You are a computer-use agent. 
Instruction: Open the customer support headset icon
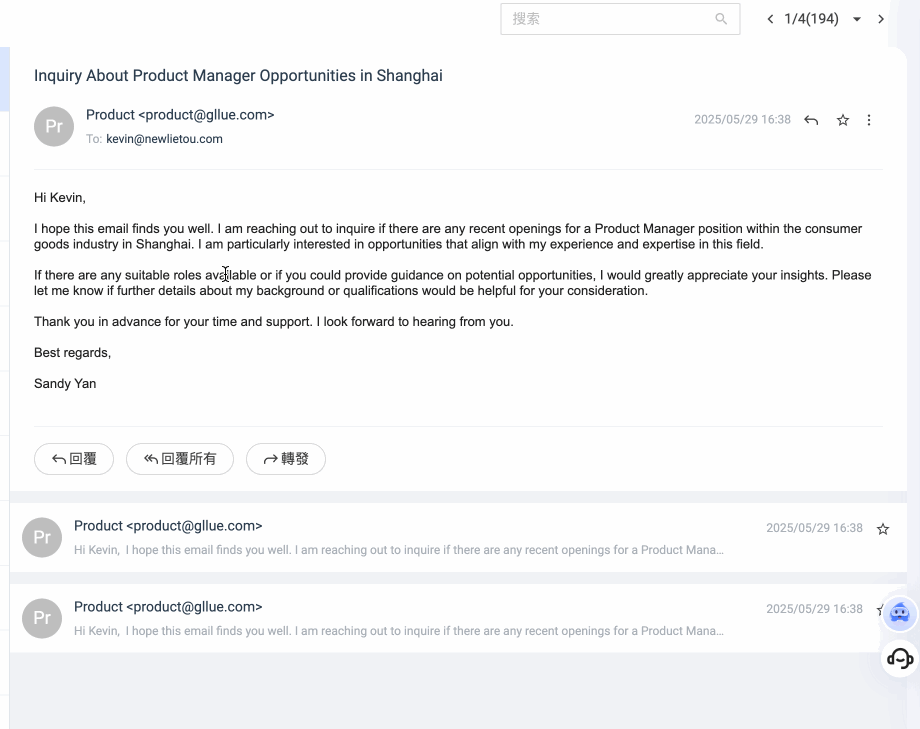[899, 659]
